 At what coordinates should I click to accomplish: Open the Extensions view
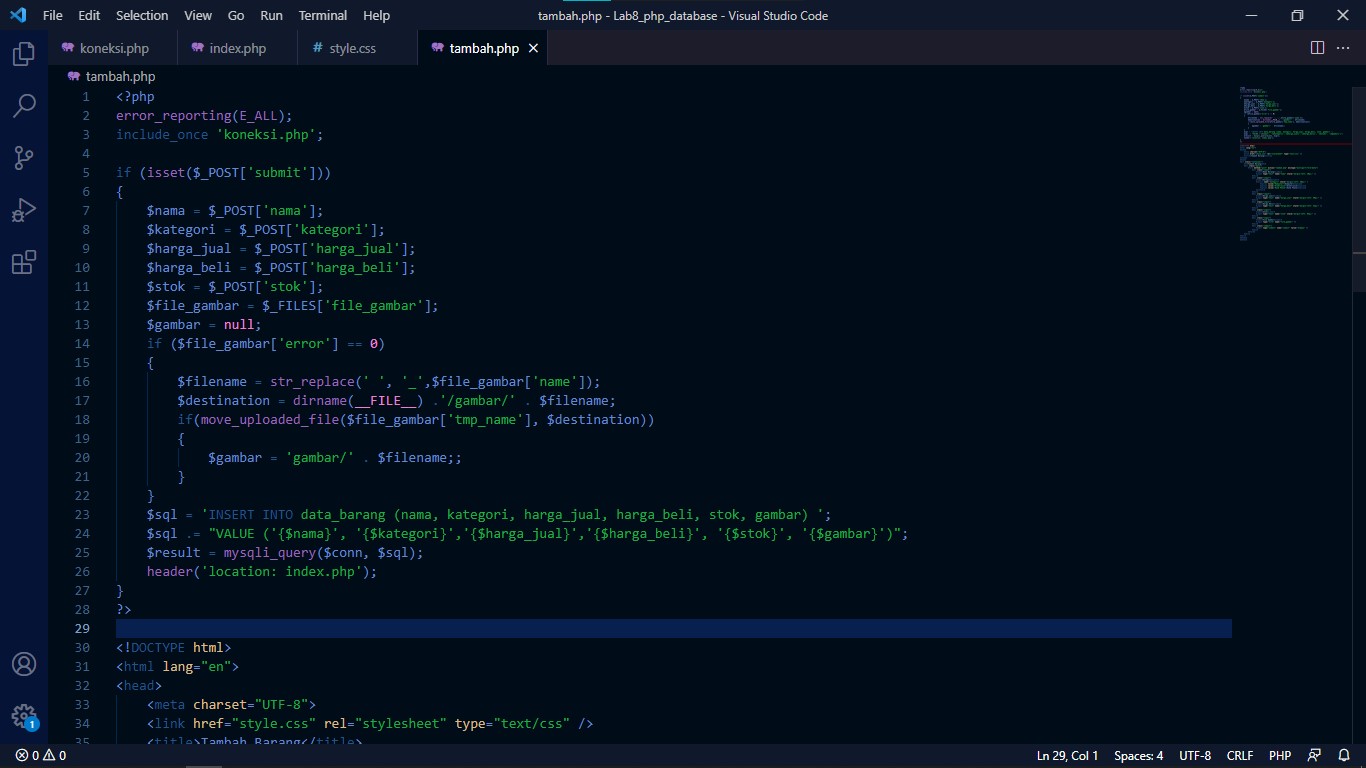[x=23, y=261]
